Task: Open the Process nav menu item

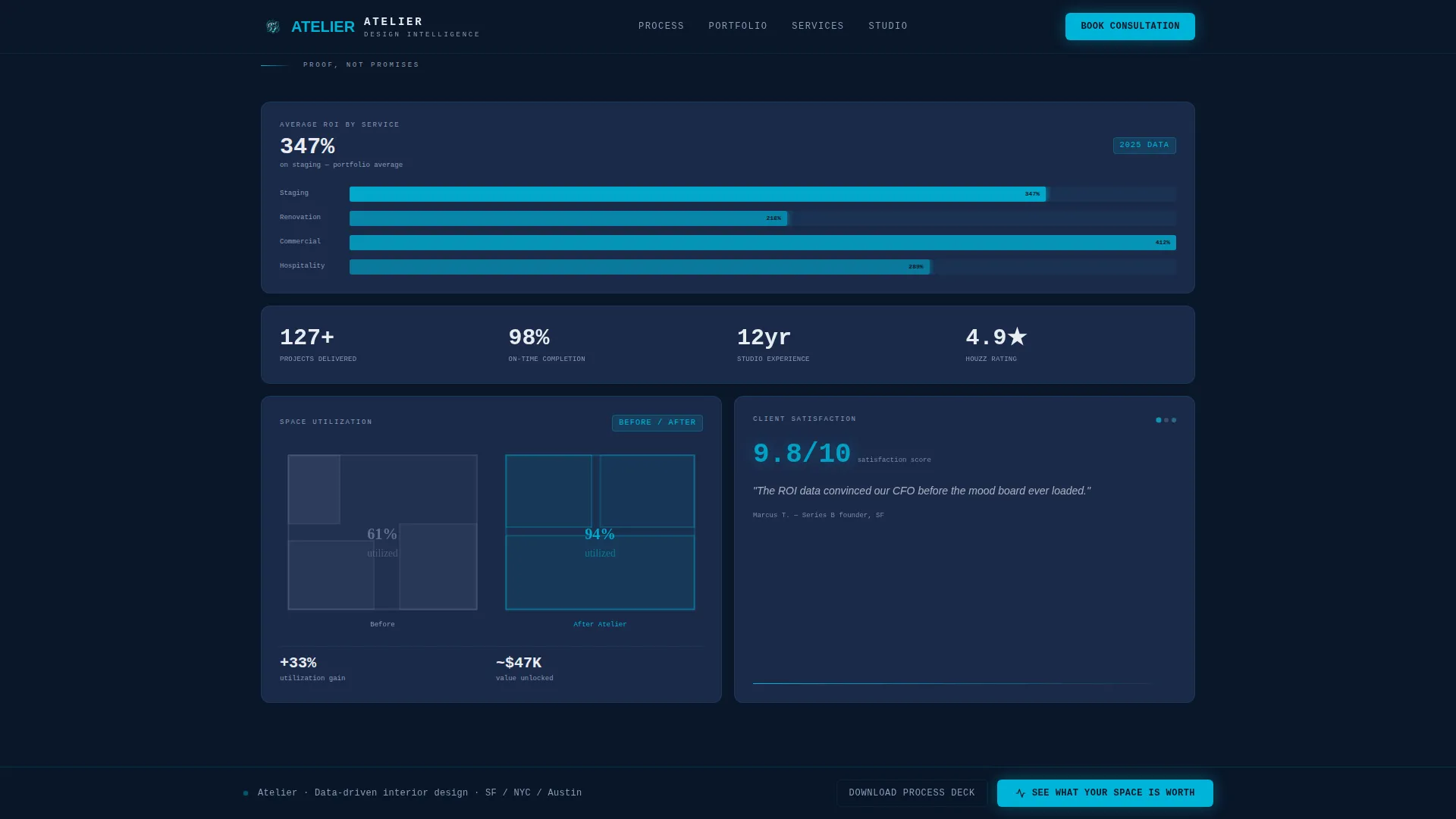Action: (661, 27)
